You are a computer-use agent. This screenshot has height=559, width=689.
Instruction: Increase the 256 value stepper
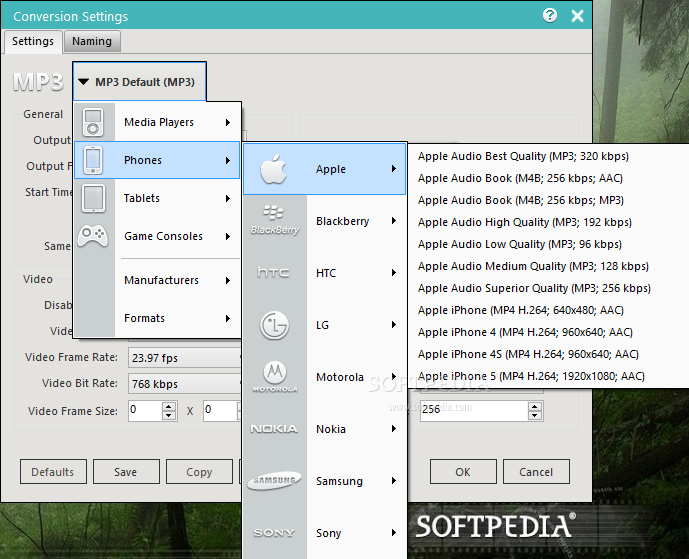pyautogui.click(x=534, y=407)
